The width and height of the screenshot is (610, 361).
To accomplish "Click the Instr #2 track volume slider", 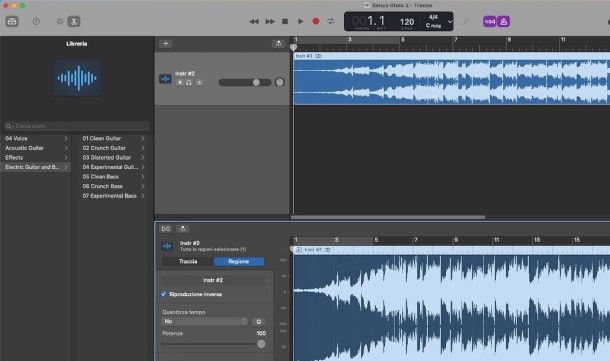I will point(245,82).
